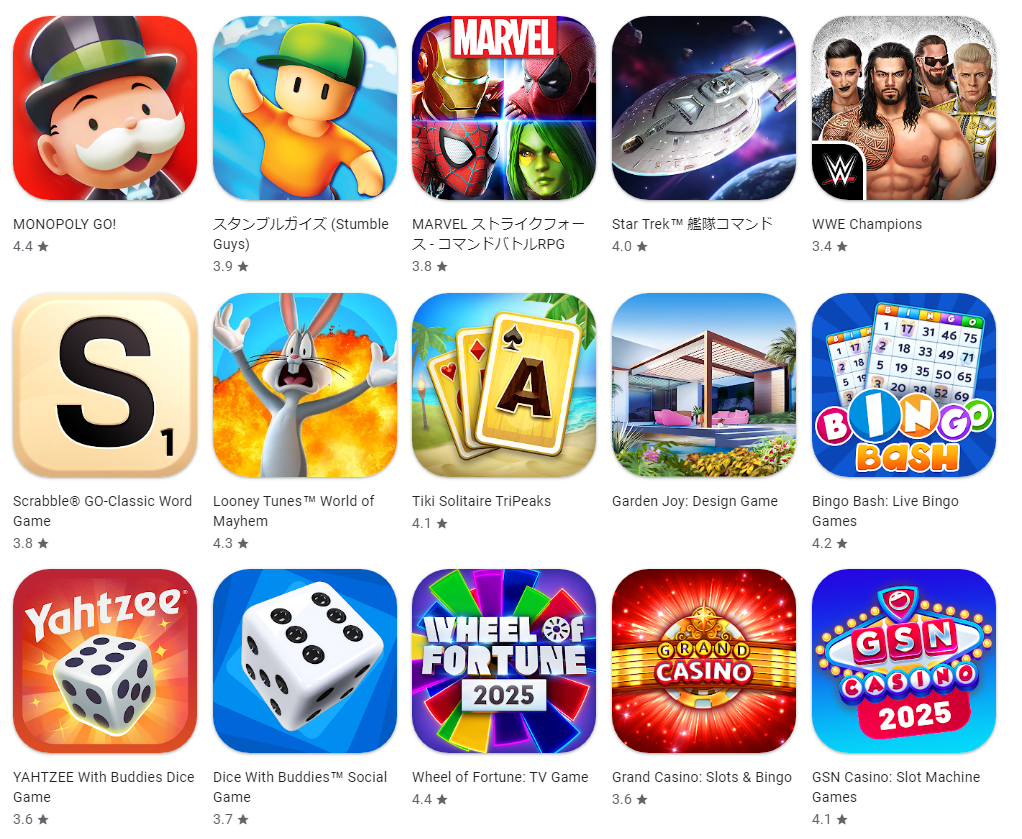The height and width of the screenshot is (839, 1022).
Task: Select the Tiki Solitaire TriPeaks cards icon
Action: pyautogui.click(x=504, y=385)
